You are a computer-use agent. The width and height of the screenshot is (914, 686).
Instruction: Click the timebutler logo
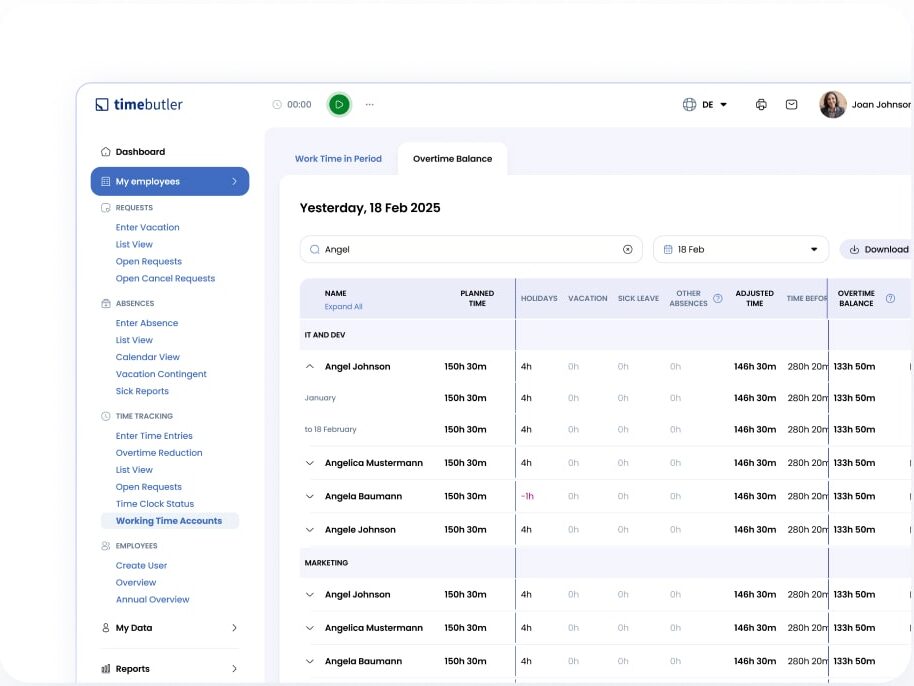pos(139,104)
